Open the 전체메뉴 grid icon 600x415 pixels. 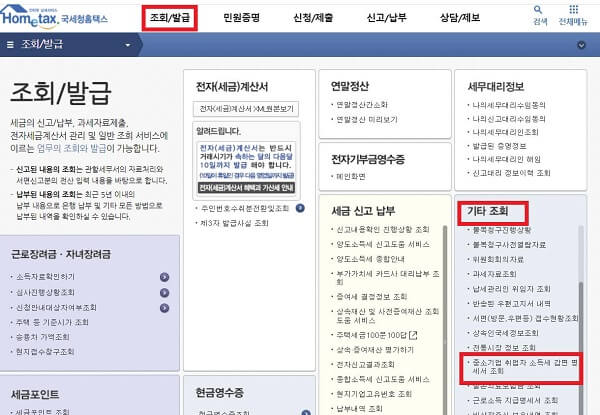573,15
